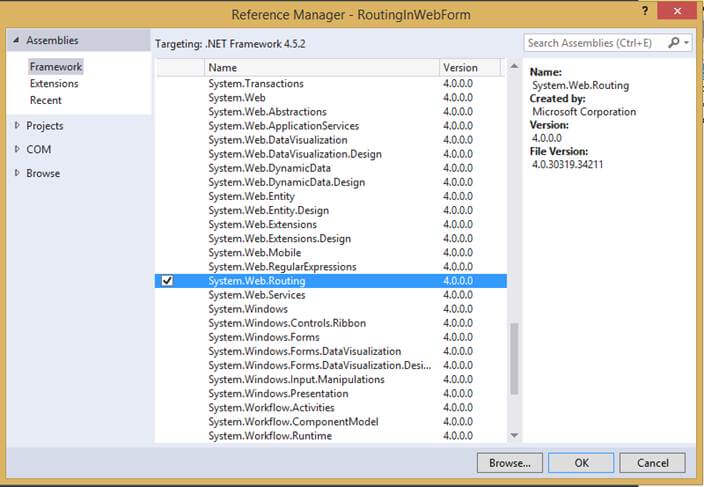
Task: Select System.Web.DataVisualization.Design
Action: pos(331,154)
